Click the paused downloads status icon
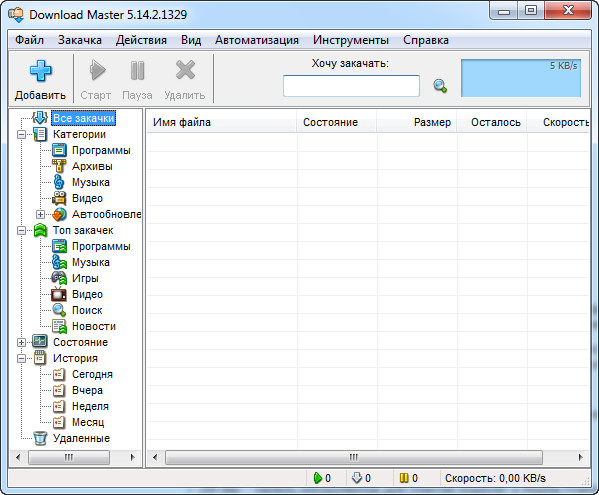Viewport: 599px width, 495px height. point(404,478)
